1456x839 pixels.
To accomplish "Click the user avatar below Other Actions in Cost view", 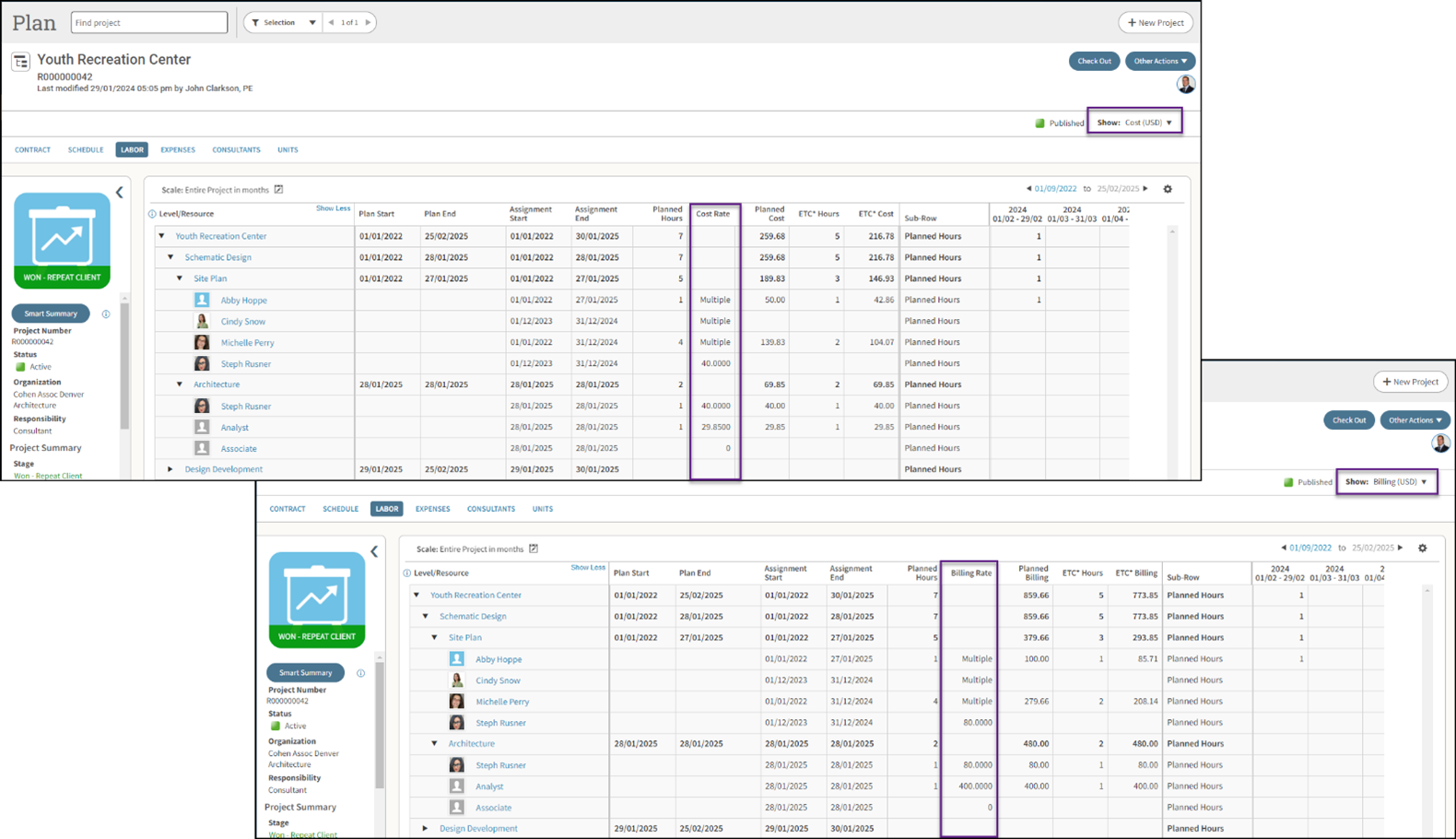I will click(1185, 85).
